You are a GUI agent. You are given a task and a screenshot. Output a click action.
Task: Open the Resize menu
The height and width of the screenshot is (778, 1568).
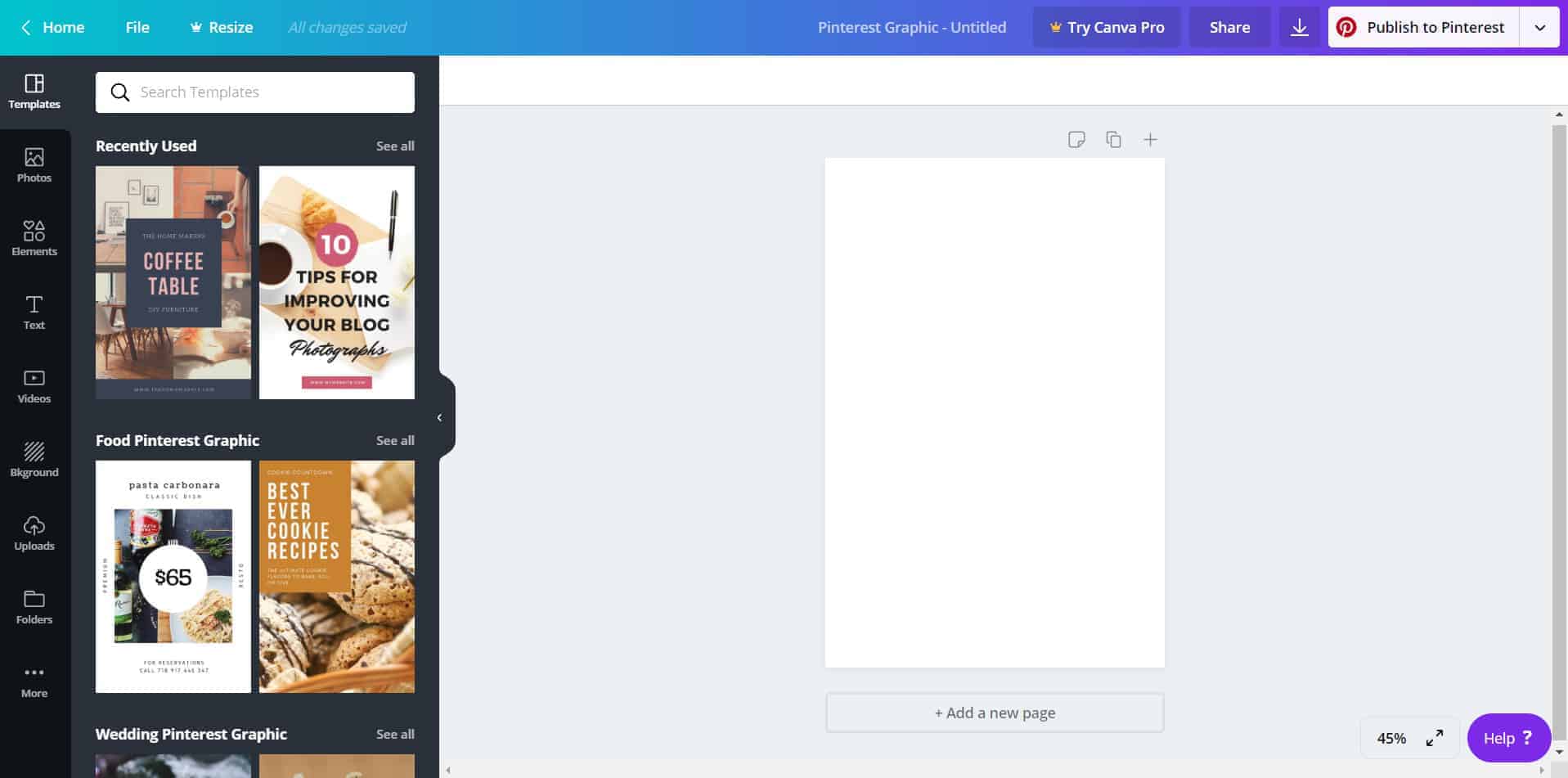pyautogui.click(x=221, y=27)
